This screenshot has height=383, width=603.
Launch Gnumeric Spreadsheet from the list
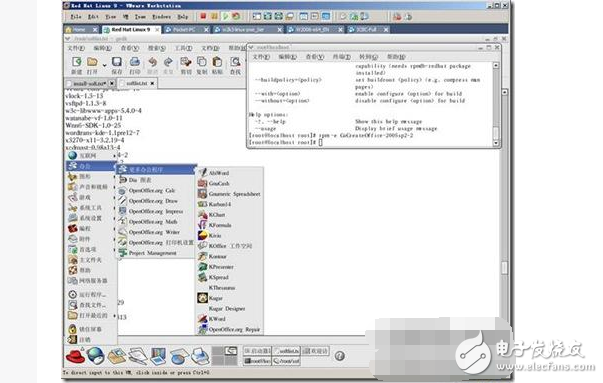(x=230, y=194)
